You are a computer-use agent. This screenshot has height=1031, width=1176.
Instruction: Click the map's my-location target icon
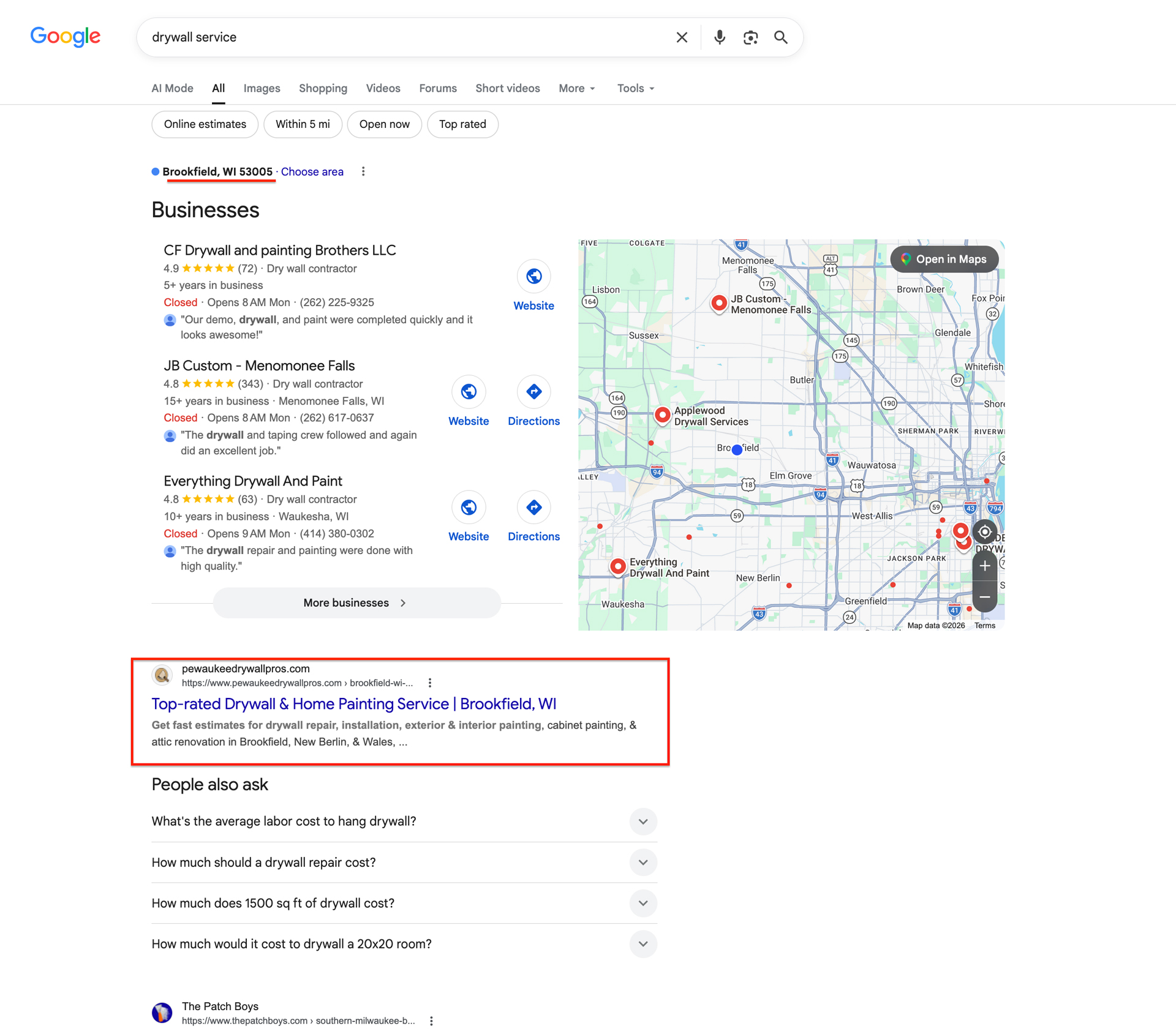pyautogui.click(x=984, y=532)
